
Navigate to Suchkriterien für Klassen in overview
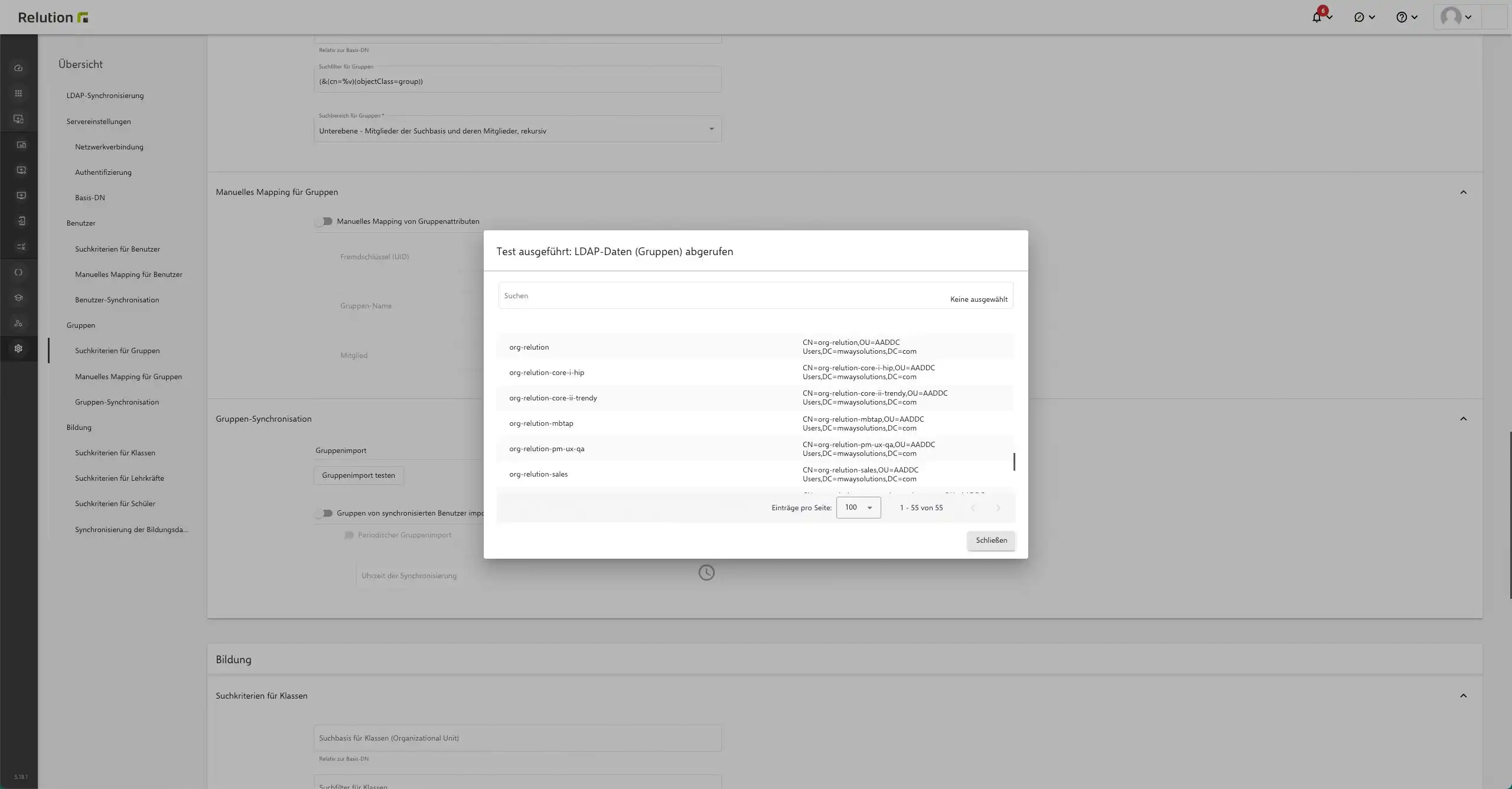[115, 453]
